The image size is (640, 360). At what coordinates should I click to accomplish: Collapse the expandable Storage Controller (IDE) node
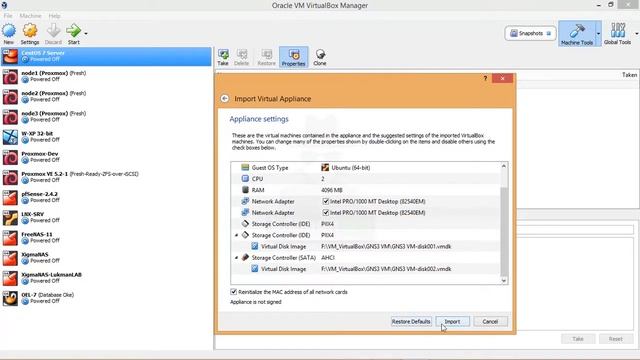click(236, 235)
